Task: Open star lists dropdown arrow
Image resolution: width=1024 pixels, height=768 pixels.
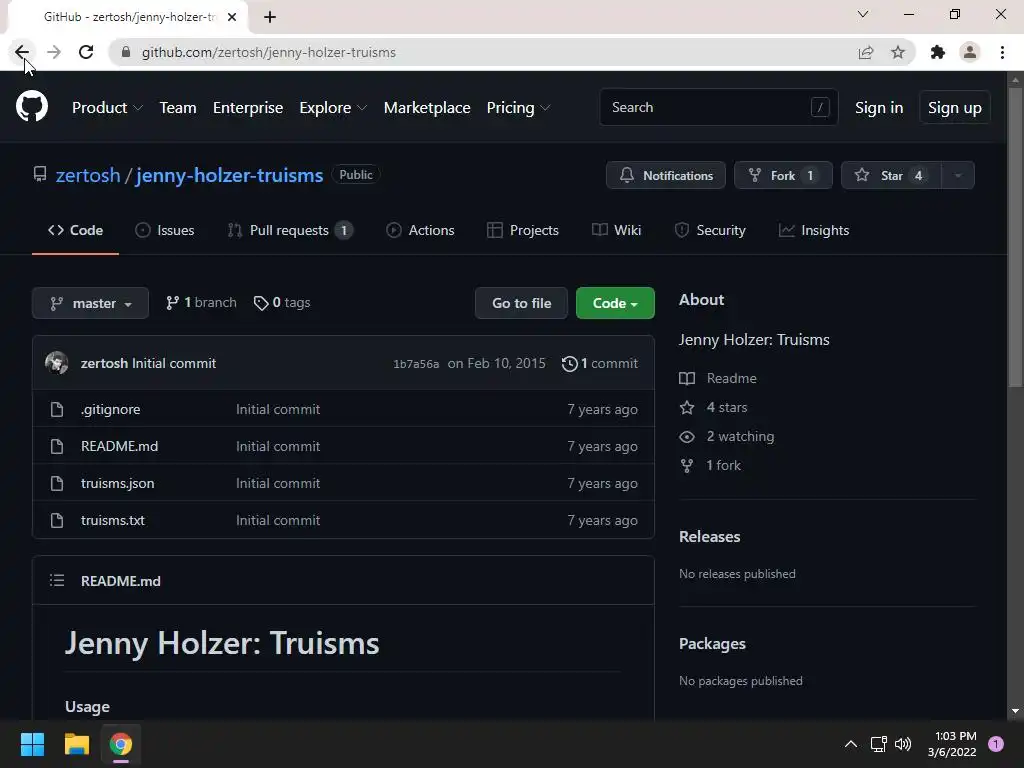Action: 958,175
